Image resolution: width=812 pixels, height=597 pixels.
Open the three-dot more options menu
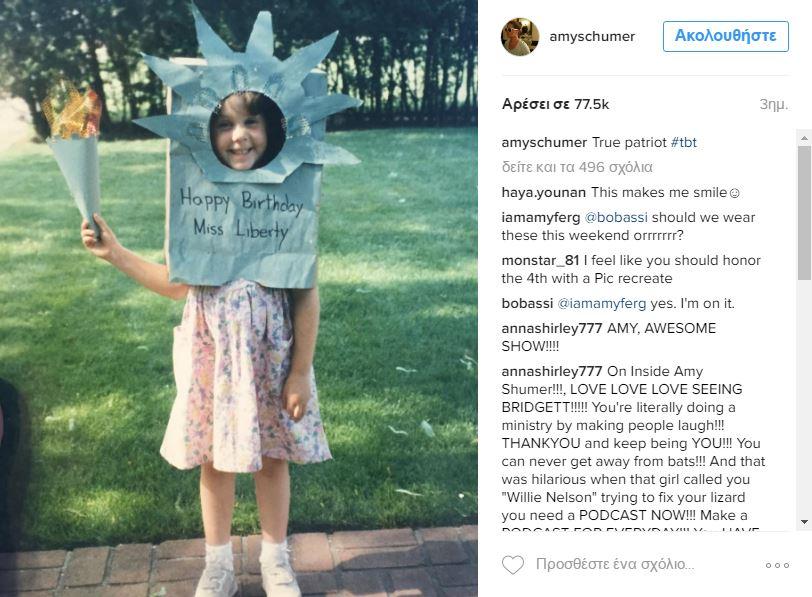[777, 565]
